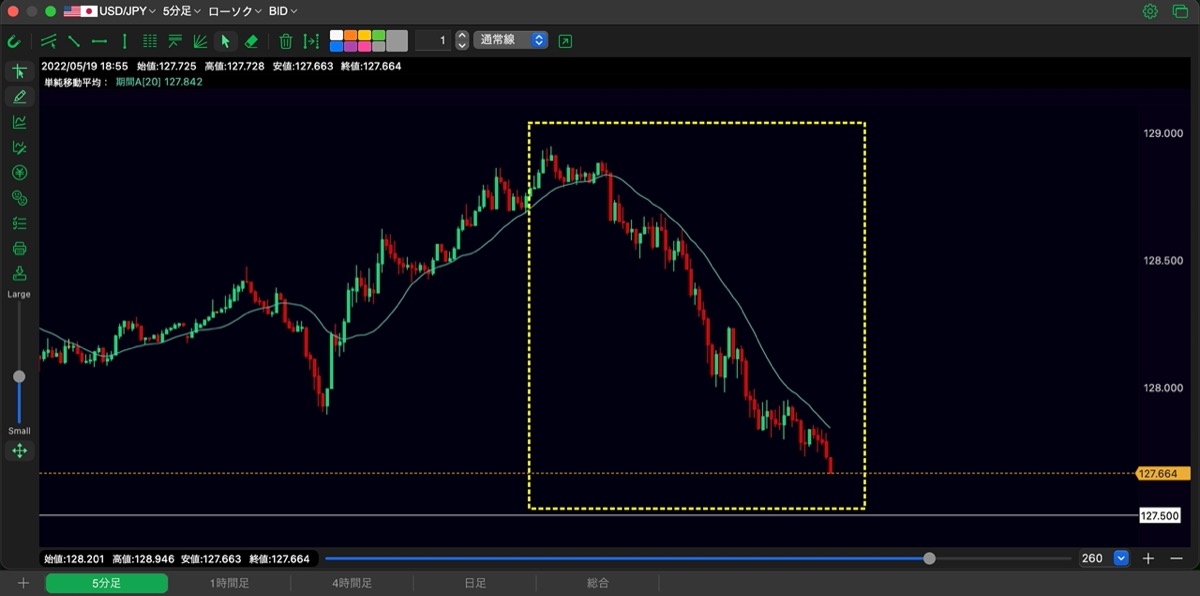Click the line width number field
Screen dimensions: 1200x596
(x=433, y=41)
